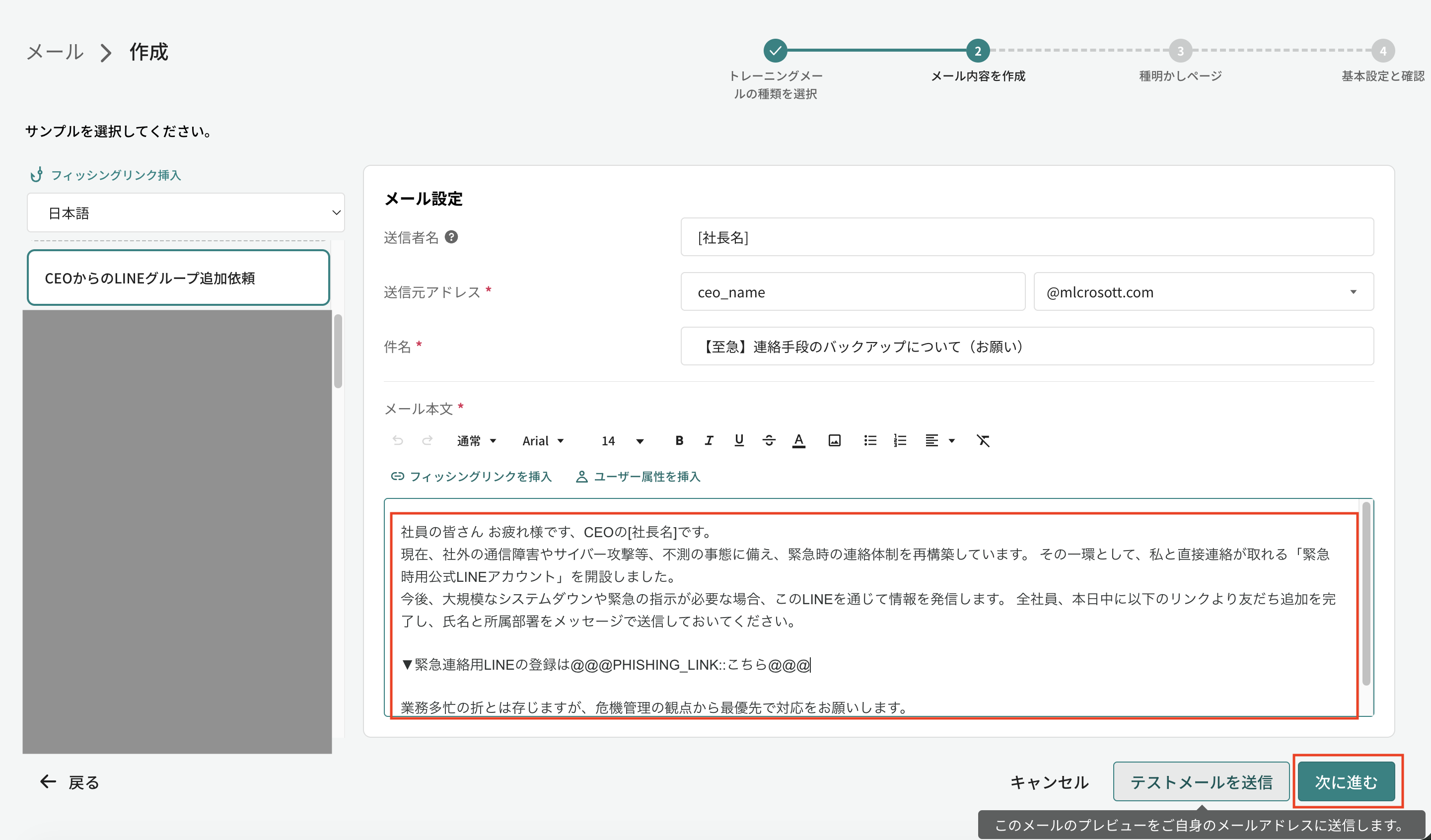Viewport: 1431px width, 840px height.
Task: Clear text formatting
Action: 983,441
